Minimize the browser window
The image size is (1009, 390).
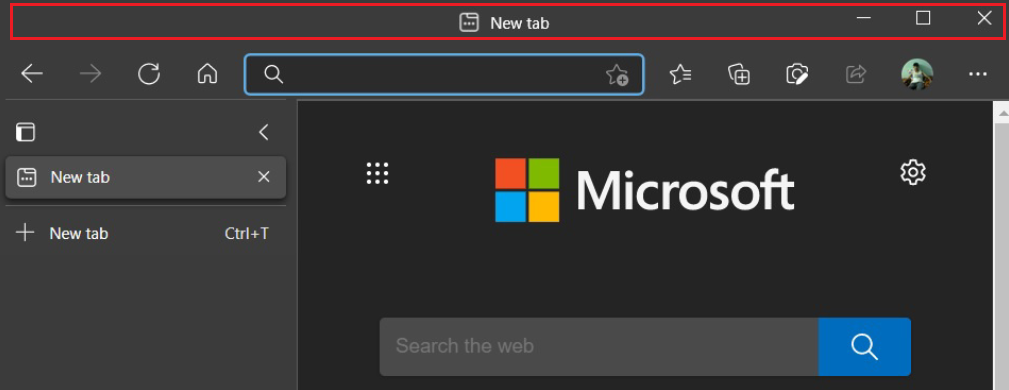(x=864, y=19)
